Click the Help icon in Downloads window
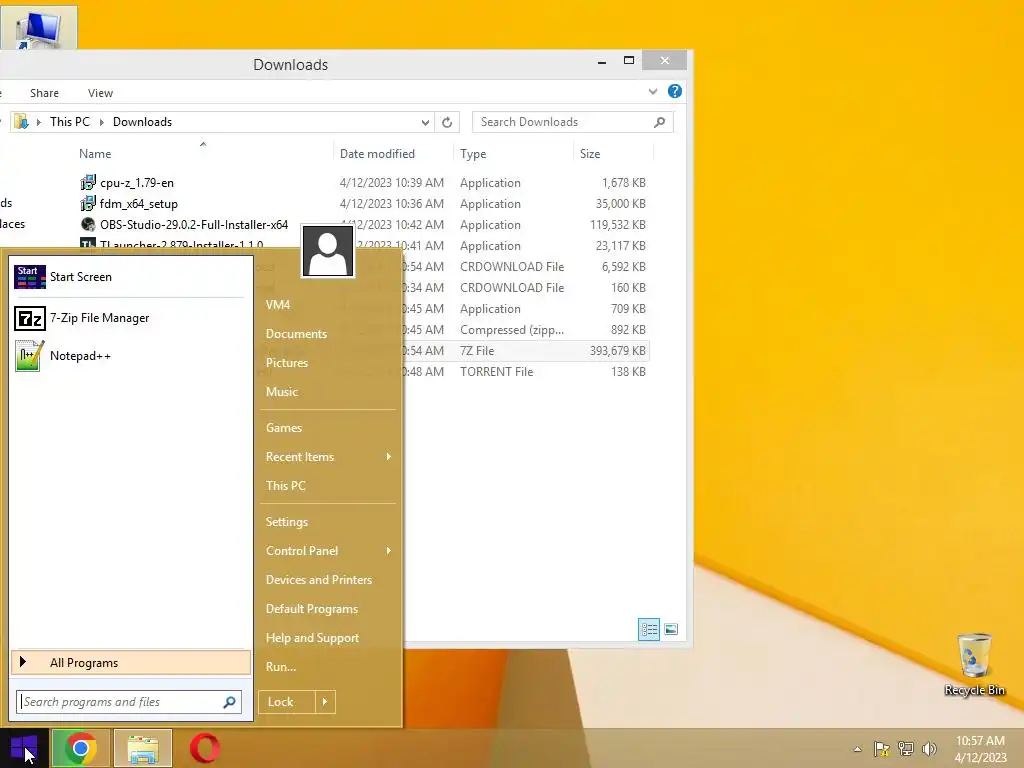The height and width of the screenshot is (768, 1024). coord(675,91)
